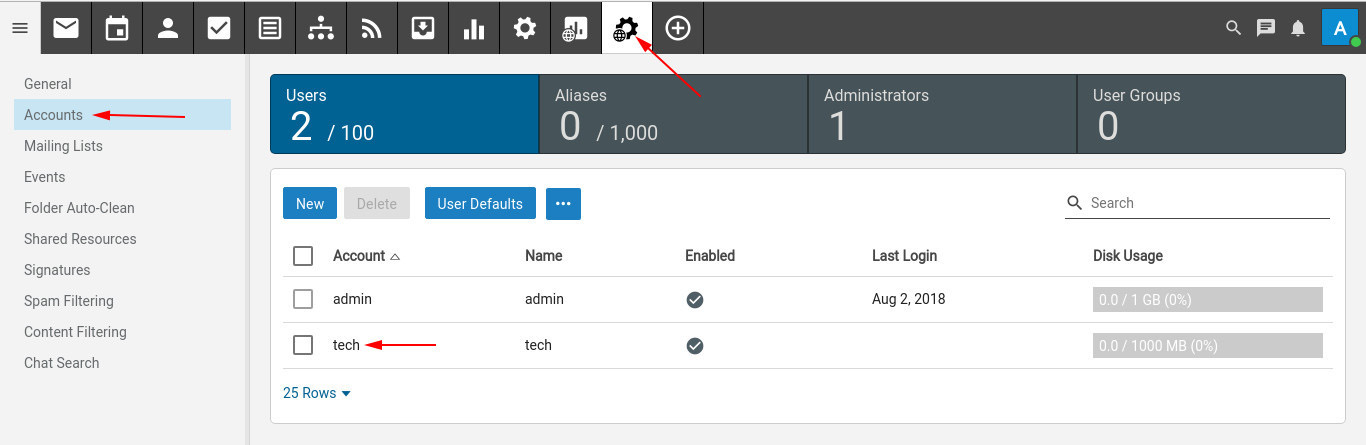Click the New account button
Screen dimensions: 1366x445
tap(310, 204)
